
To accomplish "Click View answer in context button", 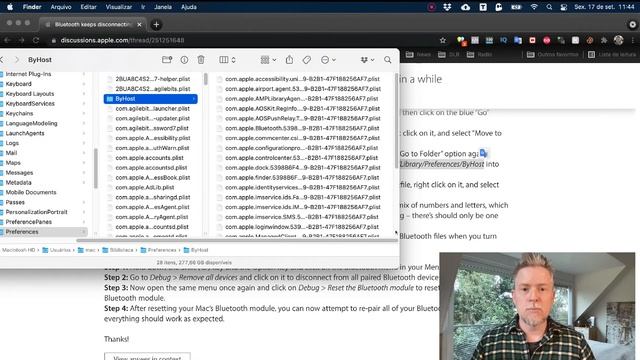I will [147, 356].
